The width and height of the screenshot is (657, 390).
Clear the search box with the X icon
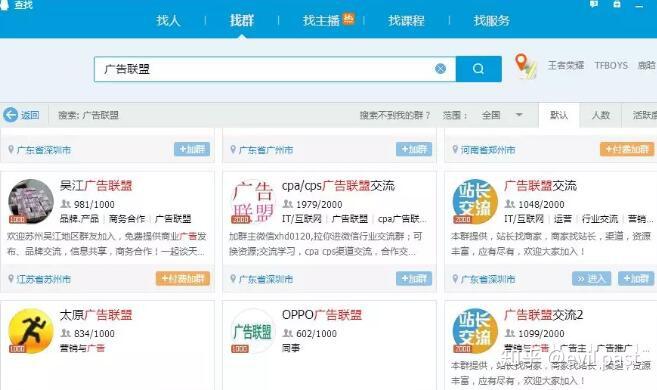pos(440,69)
